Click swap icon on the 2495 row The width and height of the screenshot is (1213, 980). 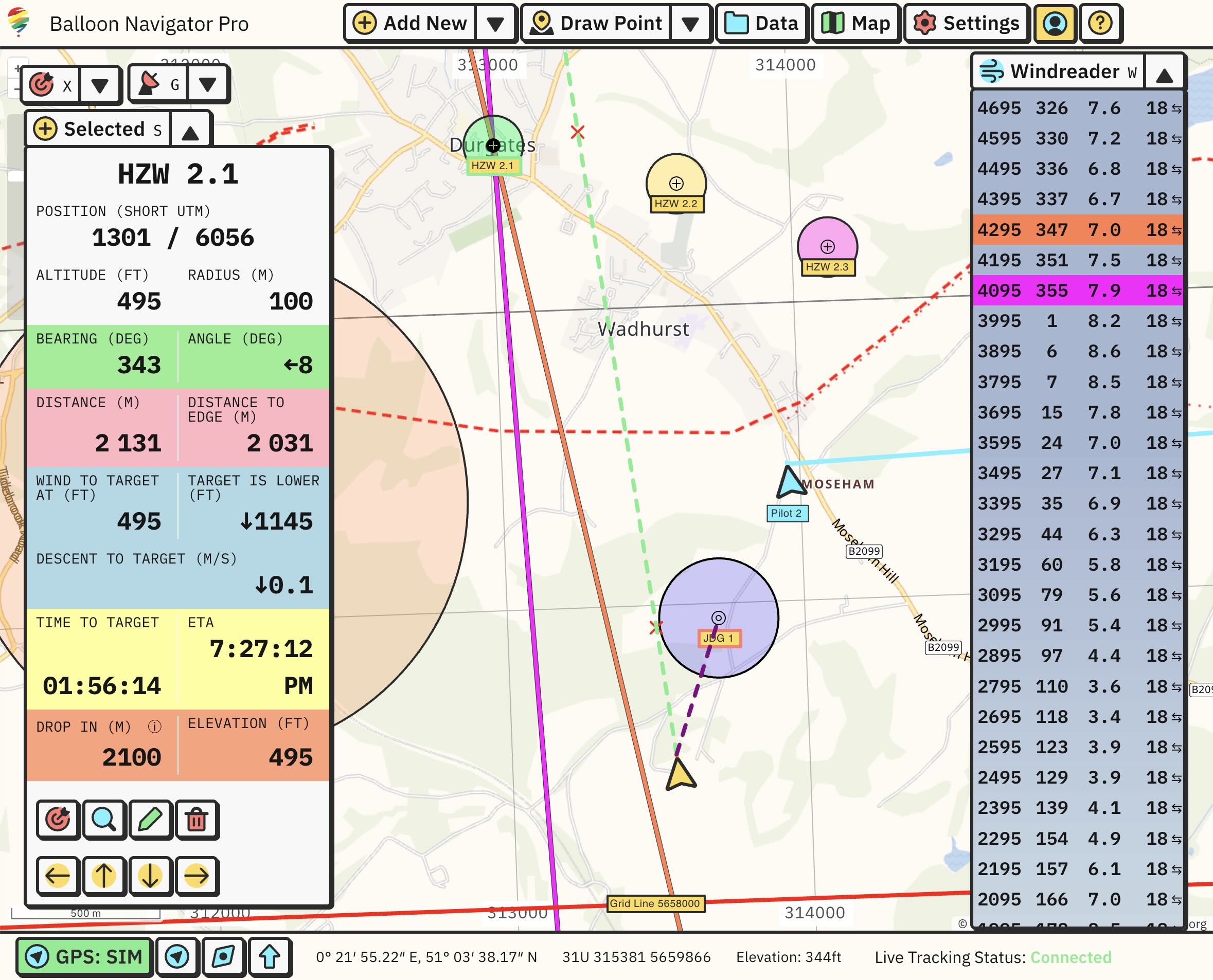1176,778
